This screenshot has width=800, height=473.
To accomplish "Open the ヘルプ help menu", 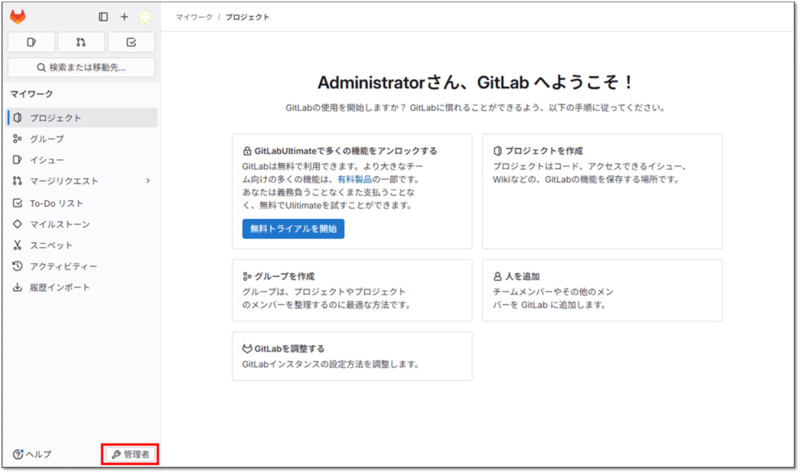I will 32,454.
